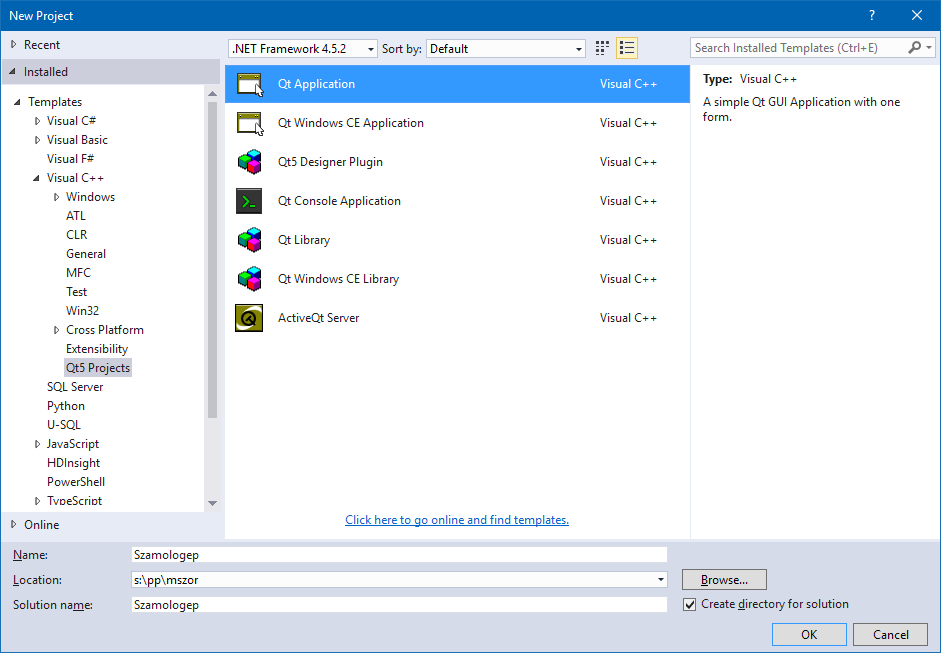
Task: Open the online templates link
Action: [x=457, y=520]
